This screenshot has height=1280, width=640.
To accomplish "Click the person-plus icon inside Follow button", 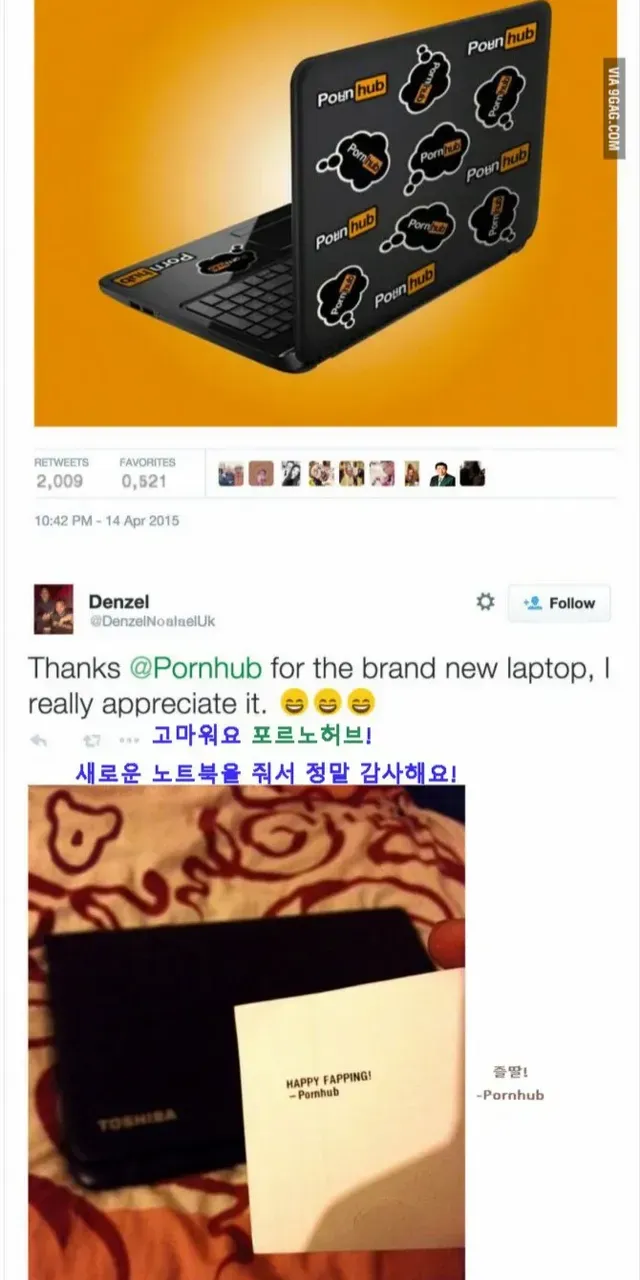I will tap(533, 603).
